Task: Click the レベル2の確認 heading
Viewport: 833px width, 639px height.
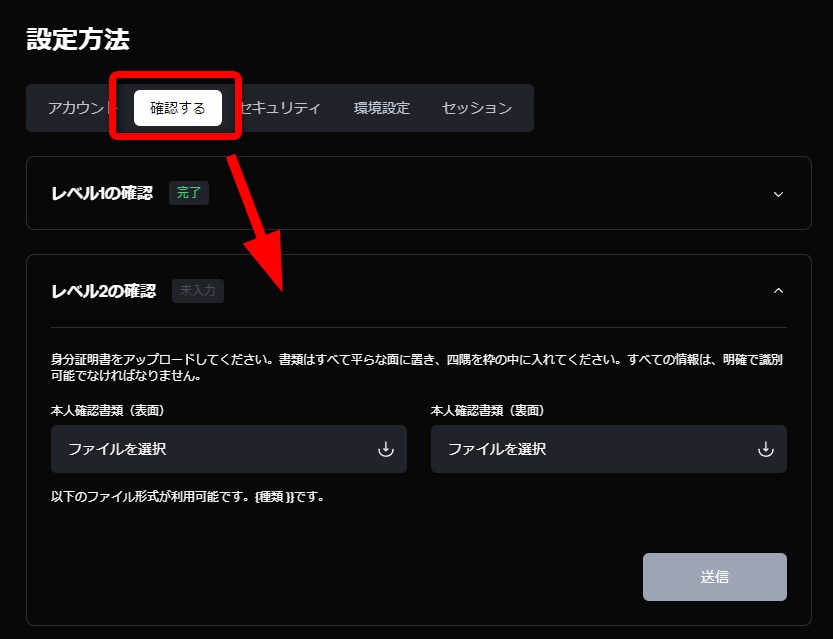Action: (x=104, y=291)
